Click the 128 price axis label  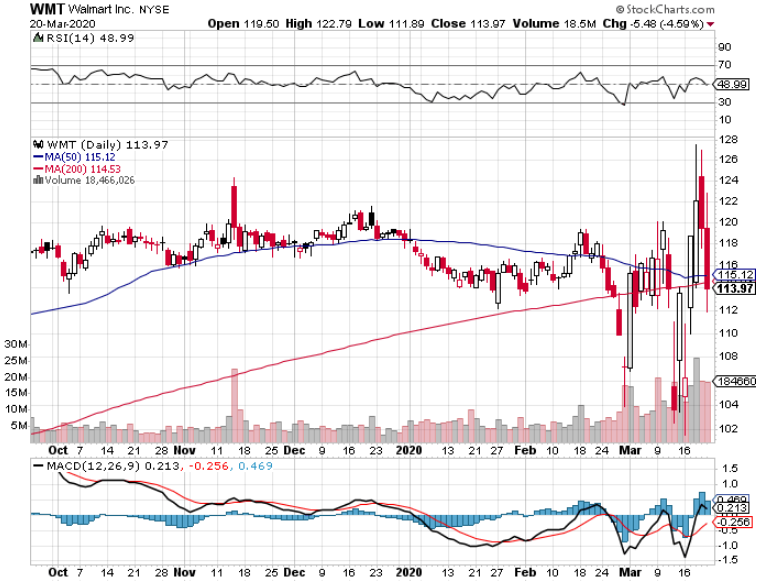(728, 140)
